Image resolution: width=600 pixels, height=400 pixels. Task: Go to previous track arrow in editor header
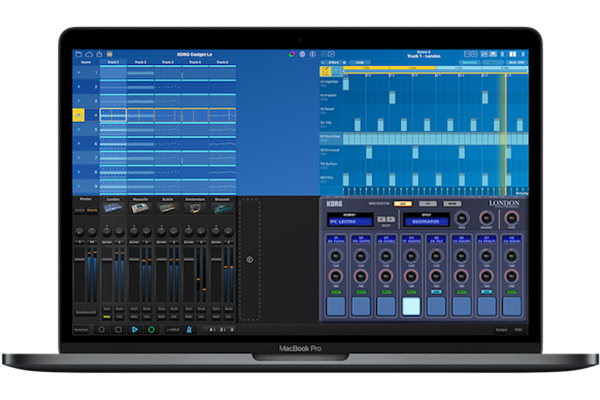coord(324,54)
